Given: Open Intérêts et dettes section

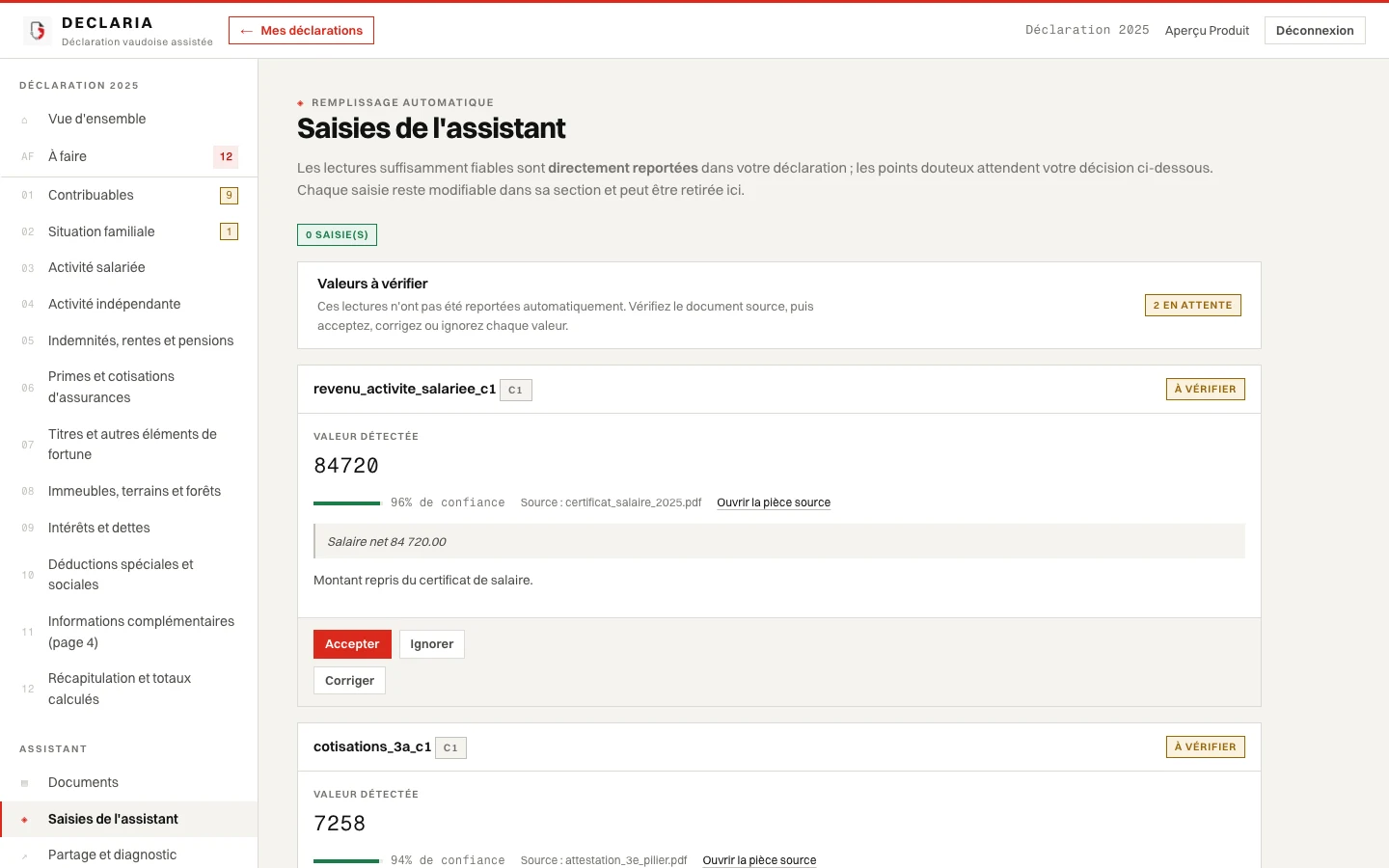Looking at the screenshot, I should click(x=129, y=528).
